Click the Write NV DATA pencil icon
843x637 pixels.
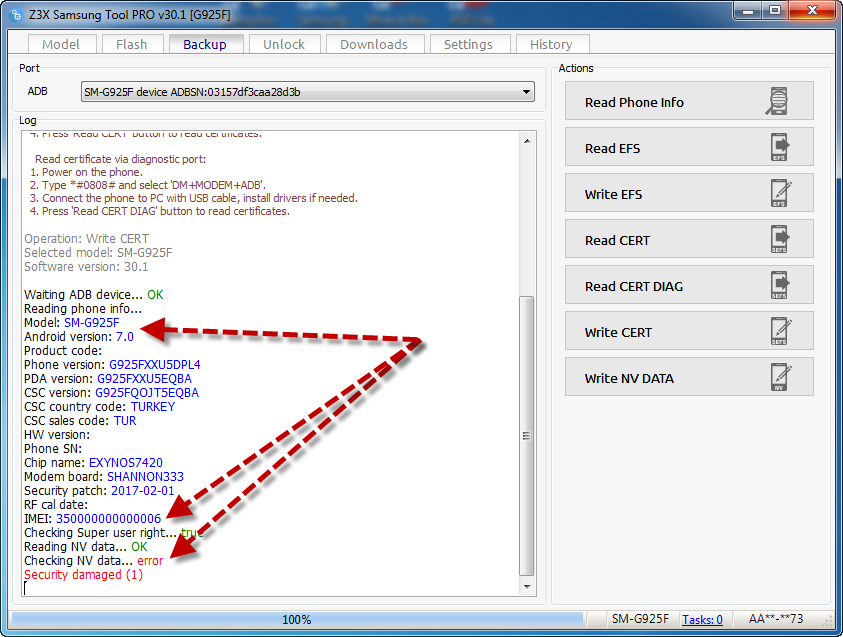(780, 377)
